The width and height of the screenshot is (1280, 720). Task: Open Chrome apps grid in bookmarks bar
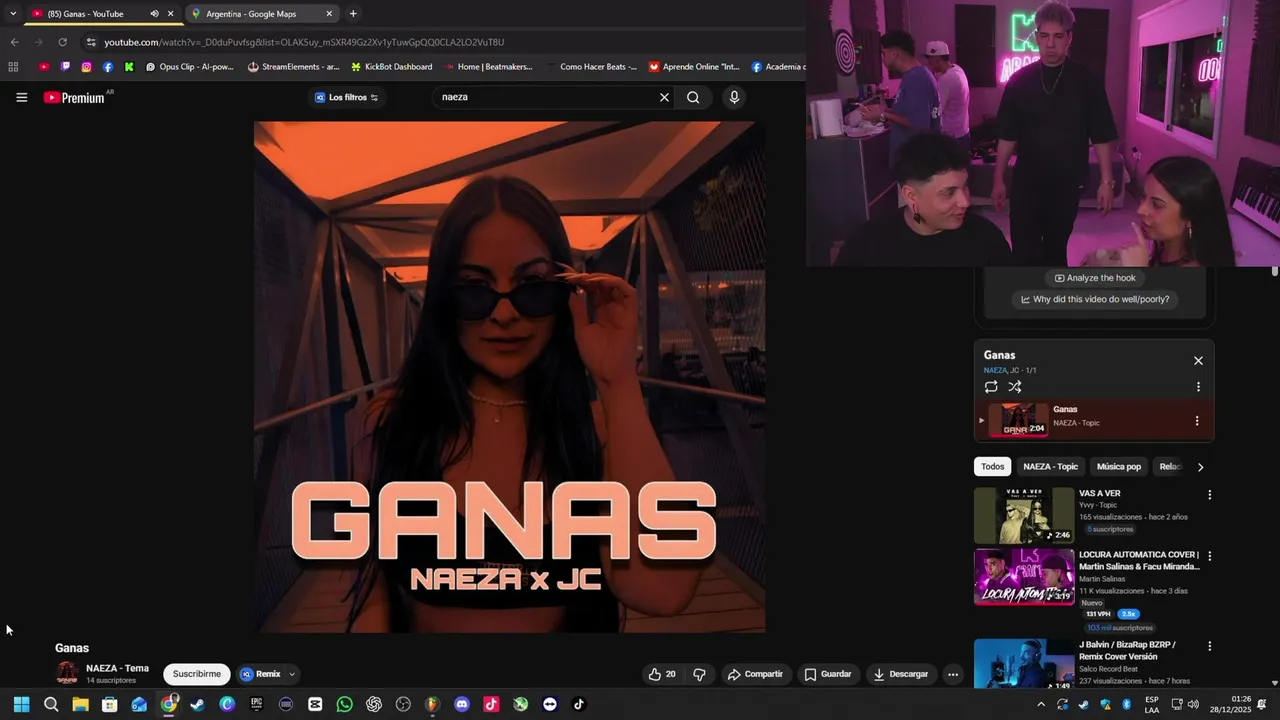tap(13, 67)
